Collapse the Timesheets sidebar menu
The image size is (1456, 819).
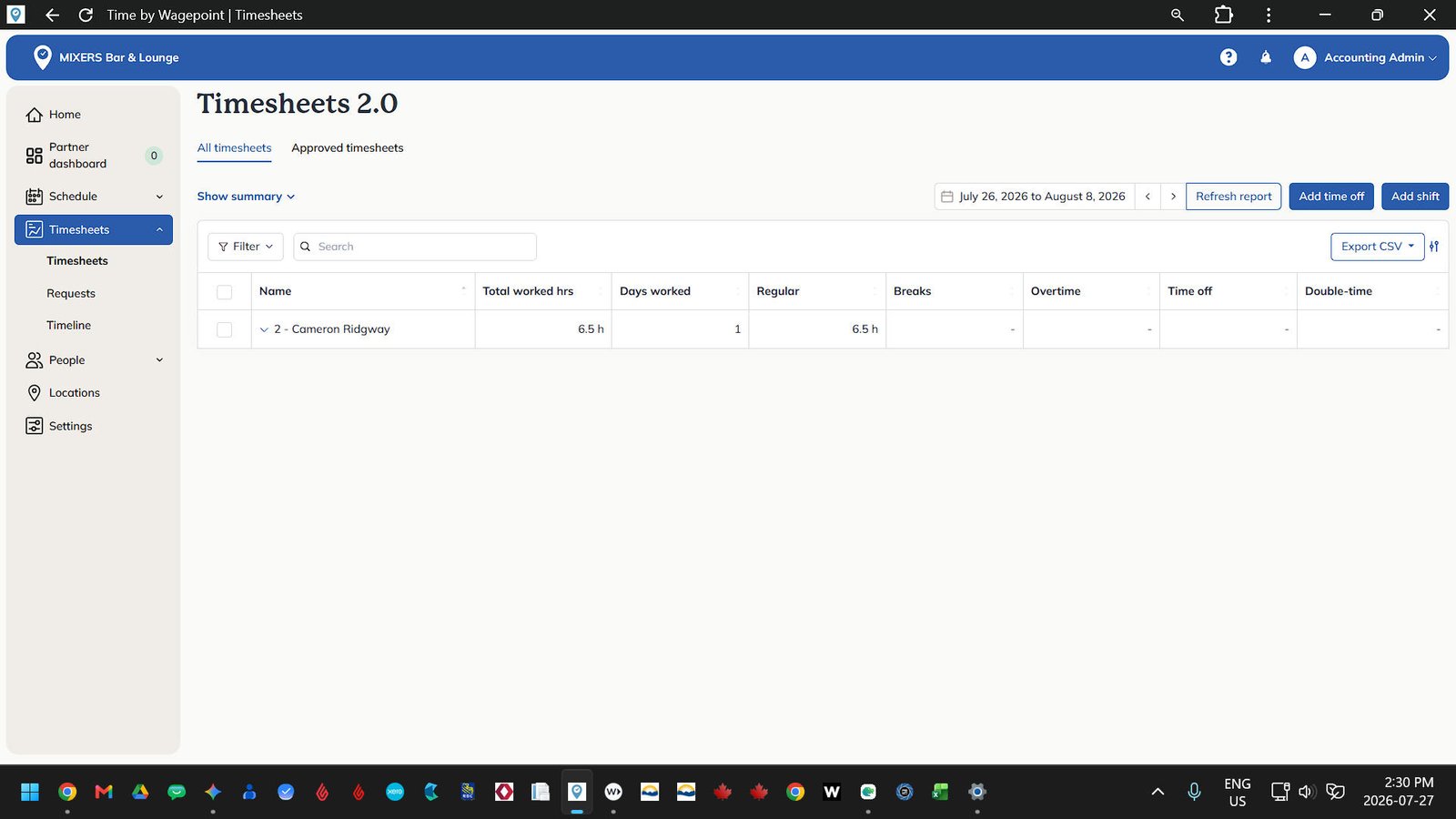[94, 229]
